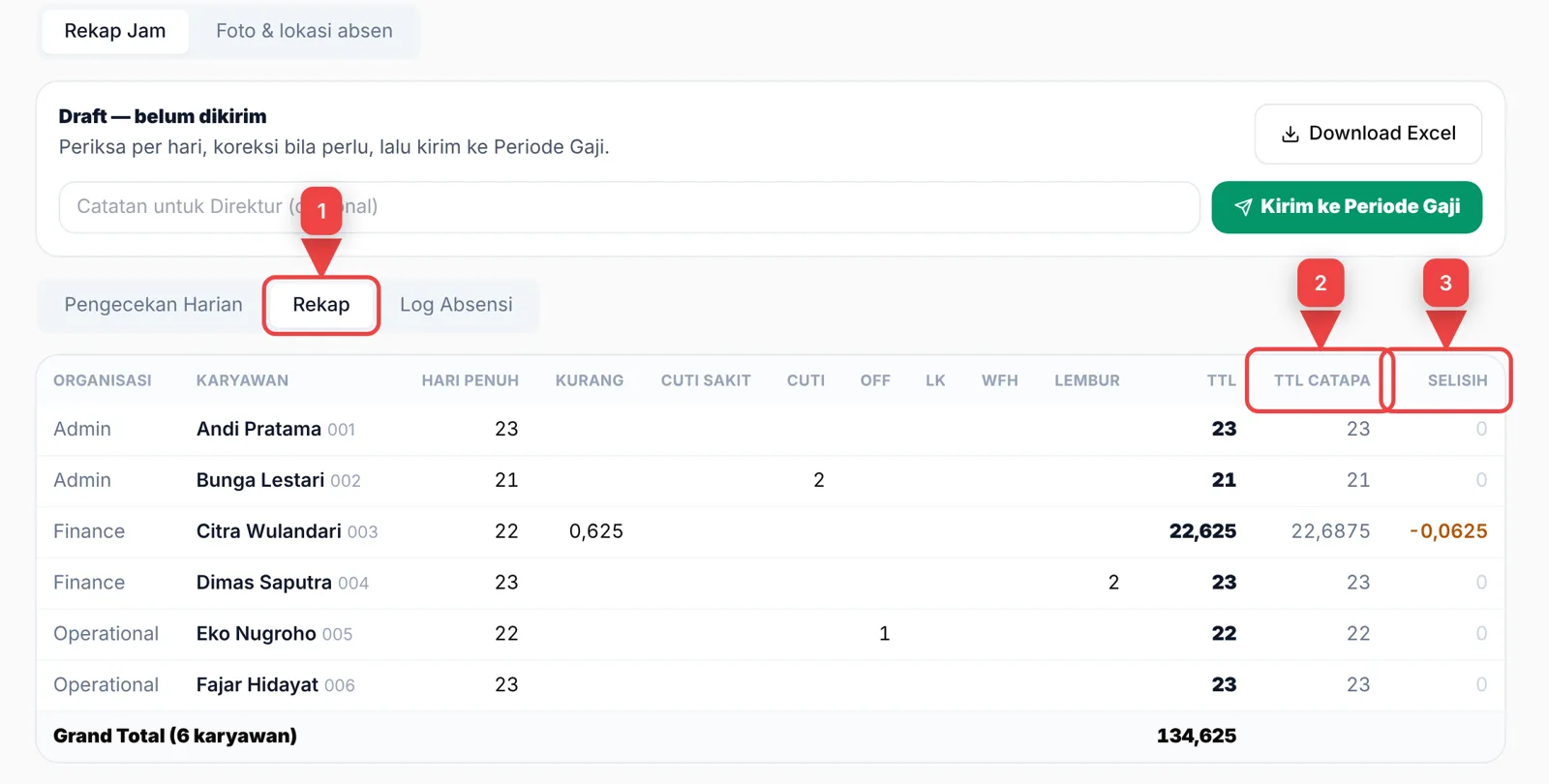Click the LEMBUR column header
Image resolution: width=1549 pixels, height=784 pixels.
[1087, 380]
